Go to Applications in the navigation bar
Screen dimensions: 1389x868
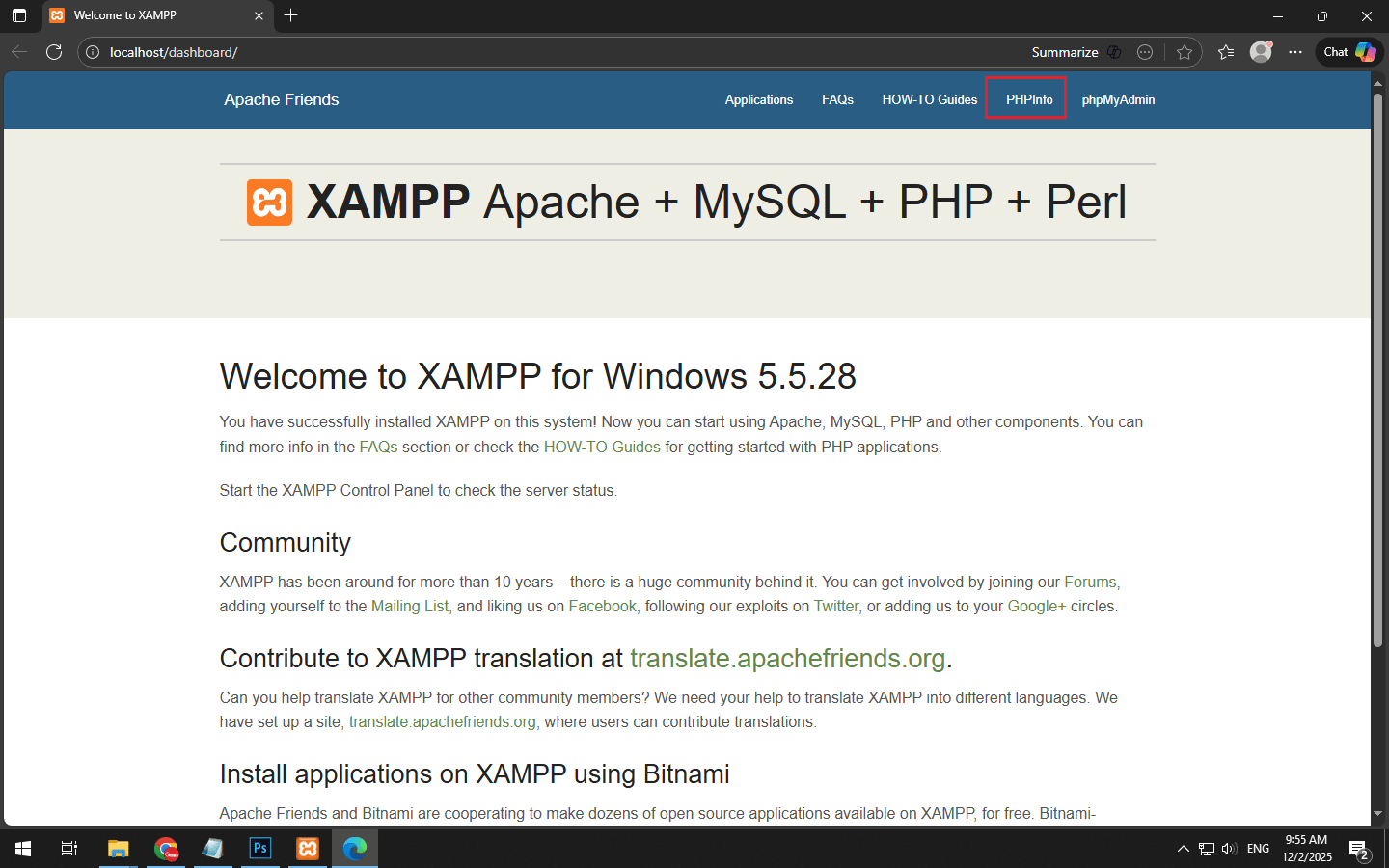pos(758,99)
